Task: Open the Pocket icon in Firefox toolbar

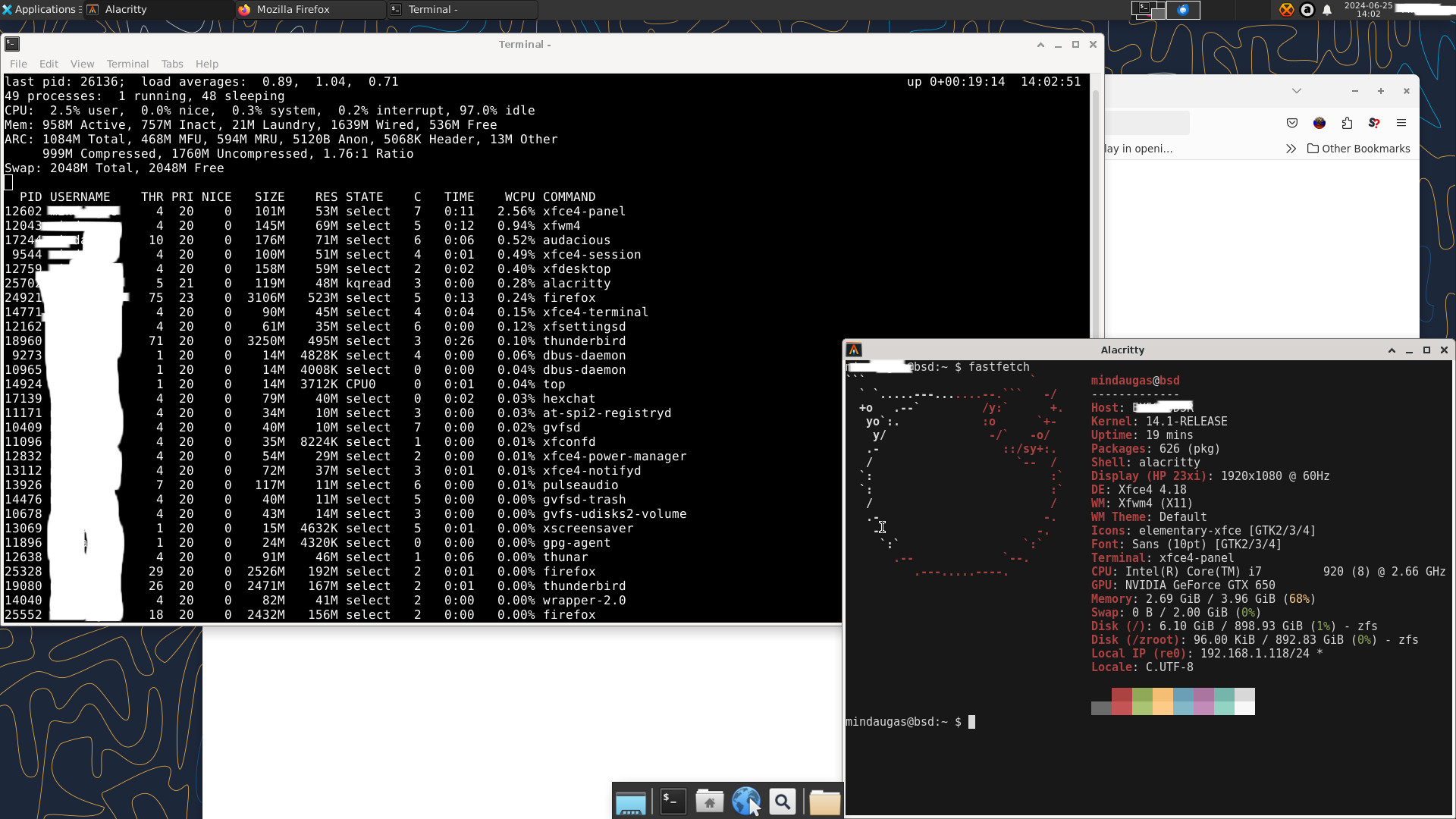Action: 1292,123
